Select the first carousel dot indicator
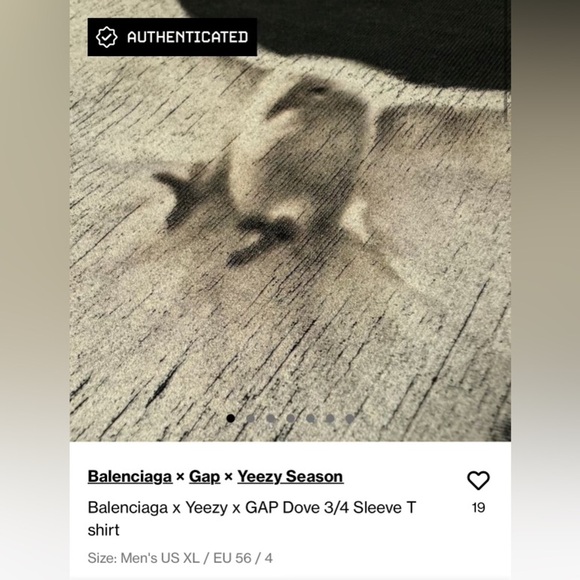The image size is (580, 580). tap(231, 418)
